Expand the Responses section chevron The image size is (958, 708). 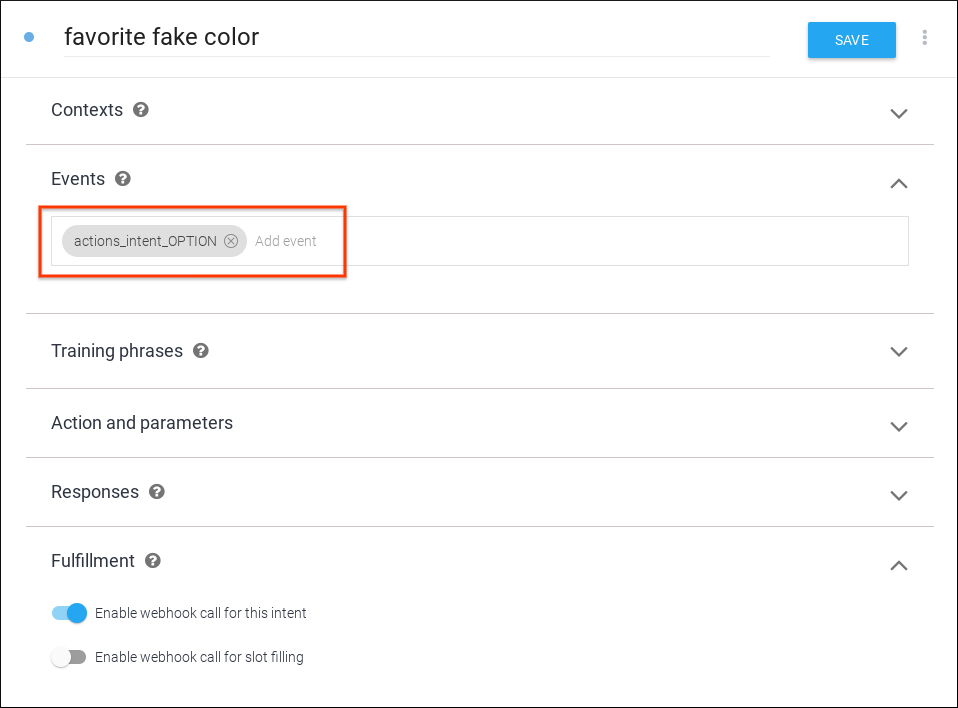click(899, 495)
